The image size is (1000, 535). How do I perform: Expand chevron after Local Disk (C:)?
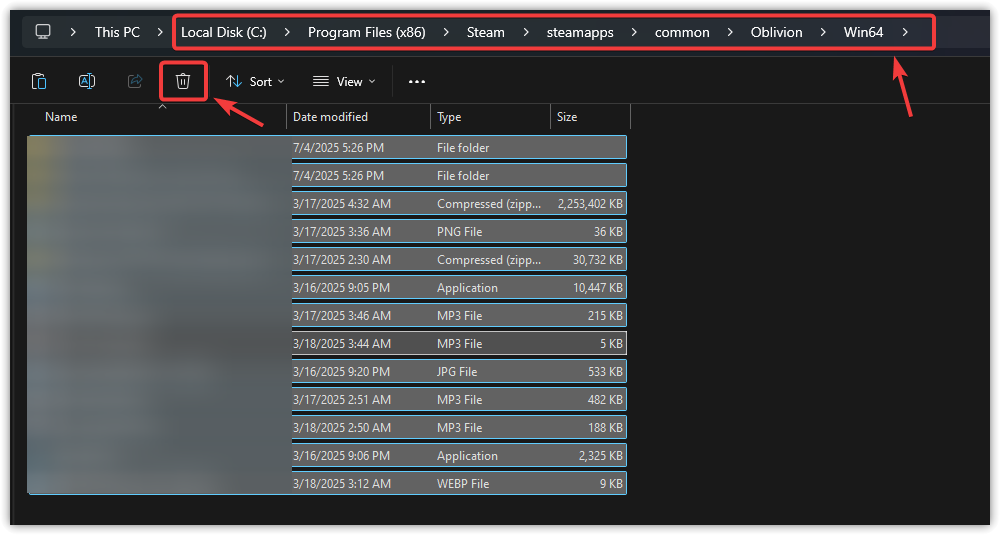tap(287, 32)
